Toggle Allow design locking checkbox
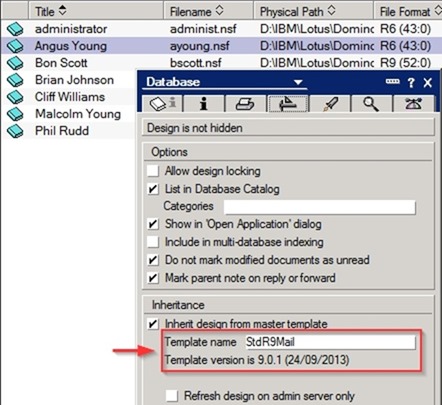The height and width of the screenshot is (405, 442). tap(153, 171)
